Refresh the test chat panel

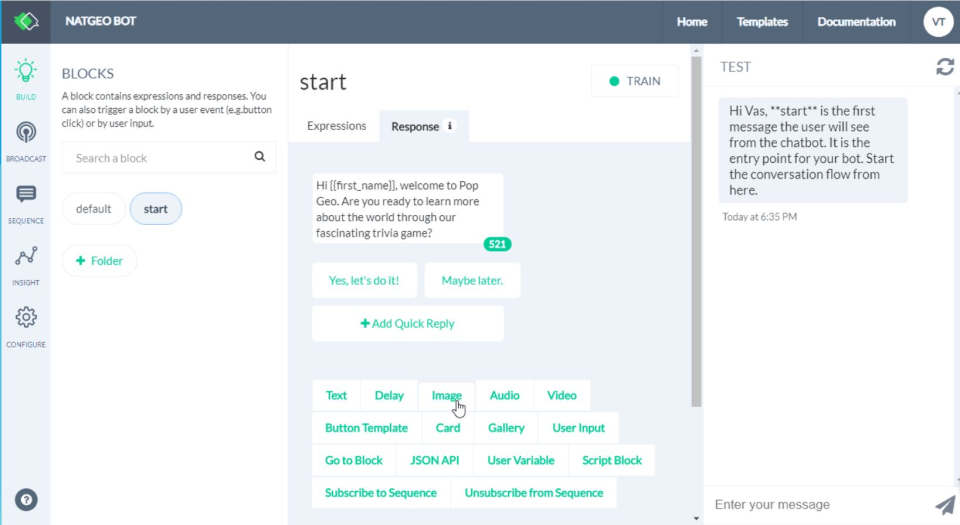tap(944, 67)
